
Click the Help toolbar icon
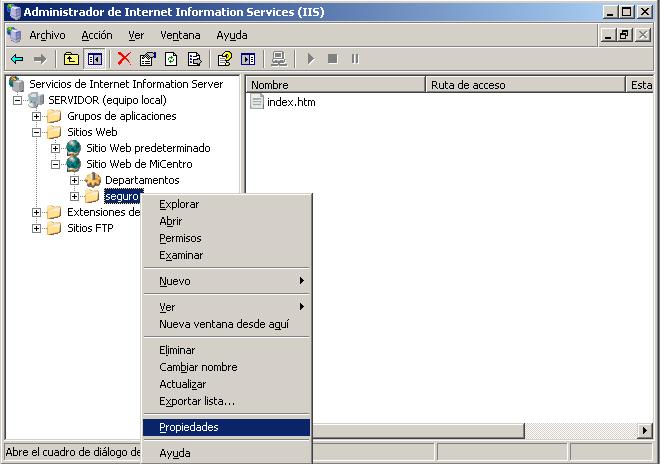pos(225,59)
